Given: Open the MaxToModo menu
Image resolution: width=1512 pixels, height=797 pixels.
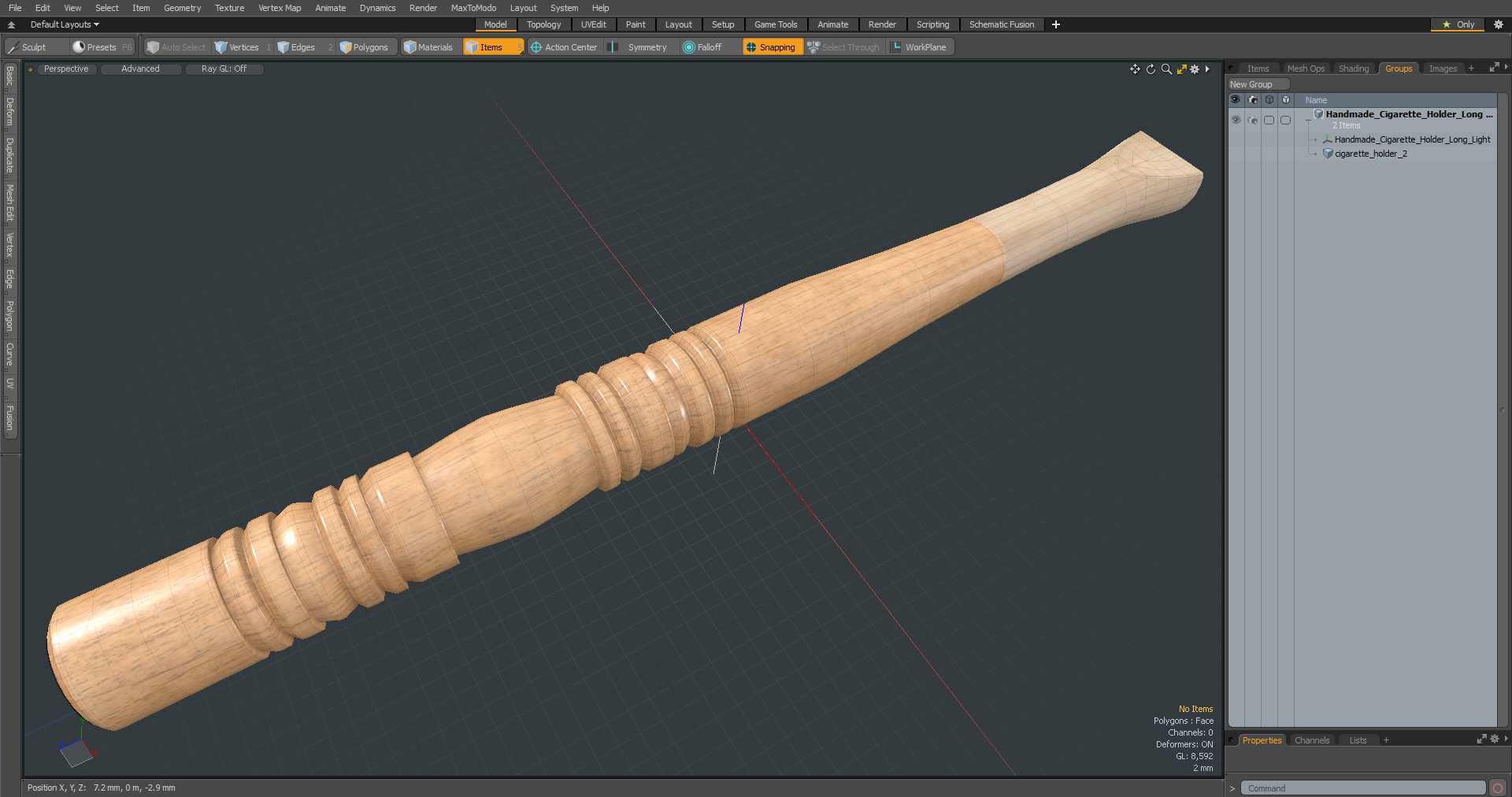Looking at the screenshot, I should tap(473, 8).
